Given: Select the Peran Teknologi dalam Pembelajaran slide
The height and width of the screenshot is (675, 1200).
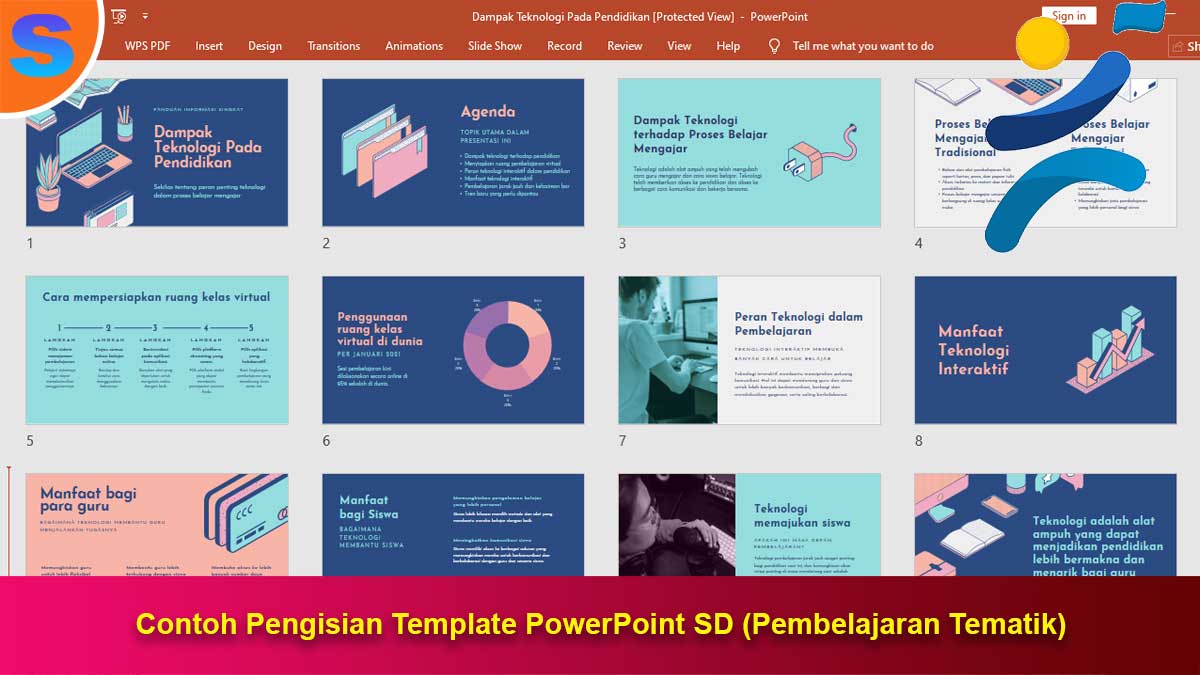Looking at the screenshot, I should pyautogui.click(x=749, y=350).
